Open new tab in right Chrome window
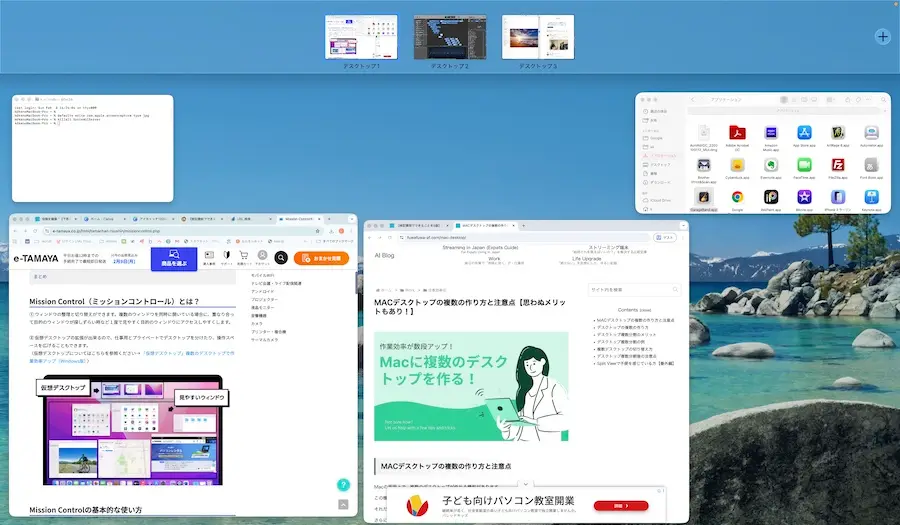 click(x=523, y=225)
